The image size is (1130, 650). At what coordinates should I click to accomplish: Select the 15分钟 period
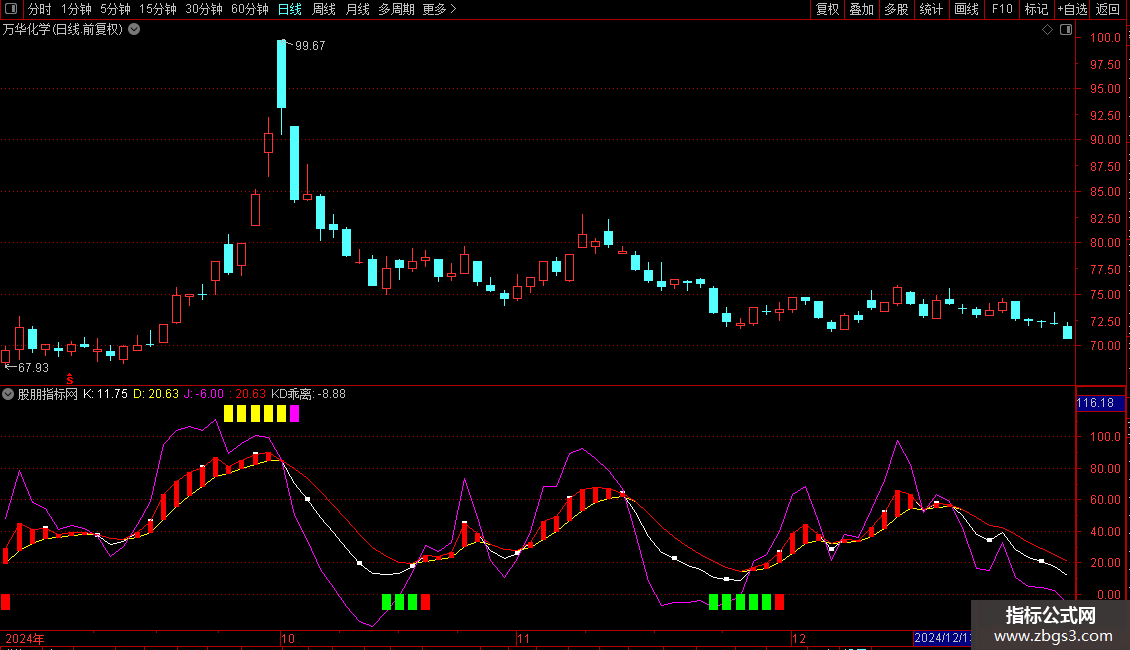coord(158,9)
